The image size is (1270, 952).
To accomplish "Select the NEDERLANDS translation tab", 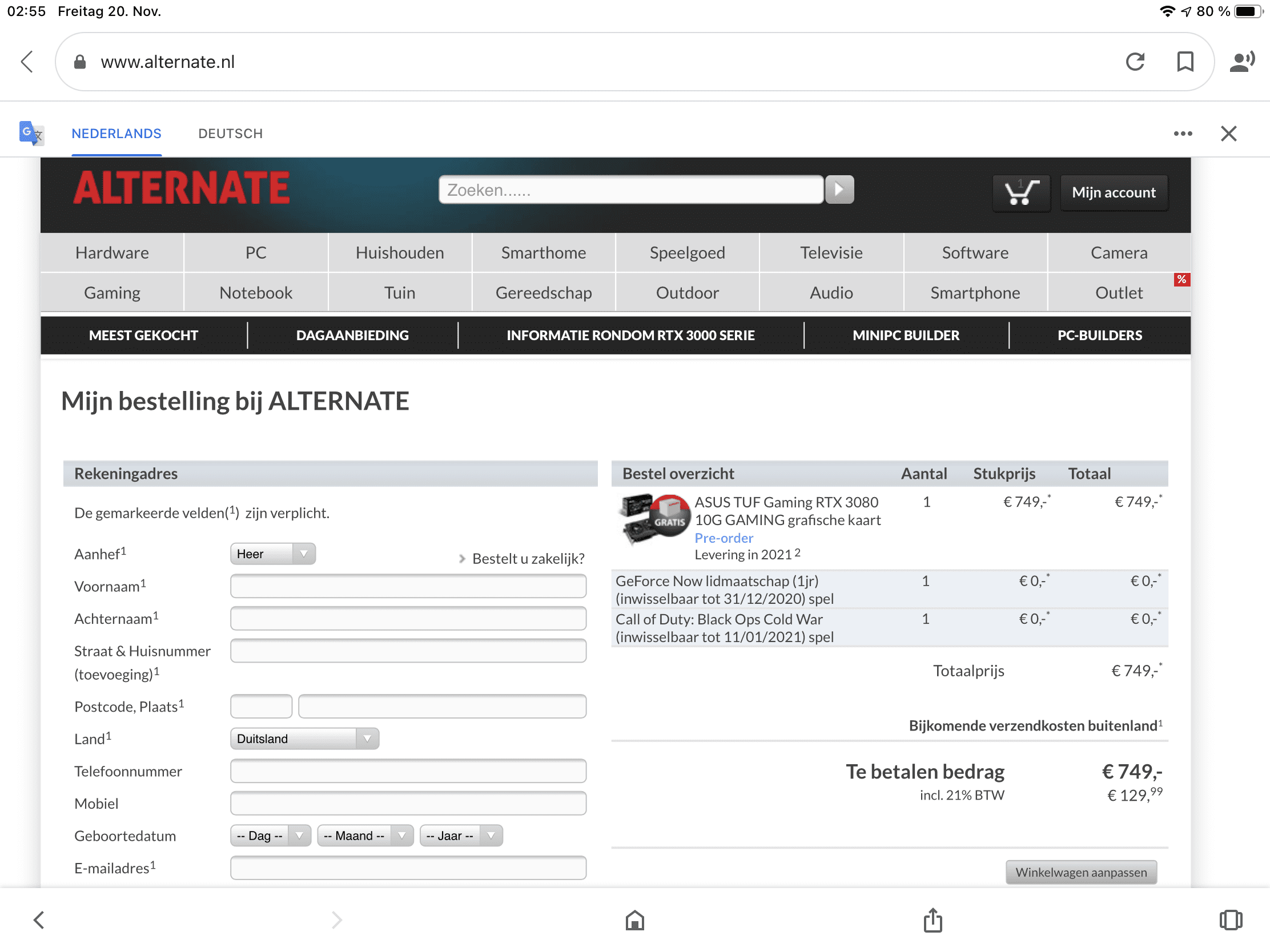I will [116, 134].
